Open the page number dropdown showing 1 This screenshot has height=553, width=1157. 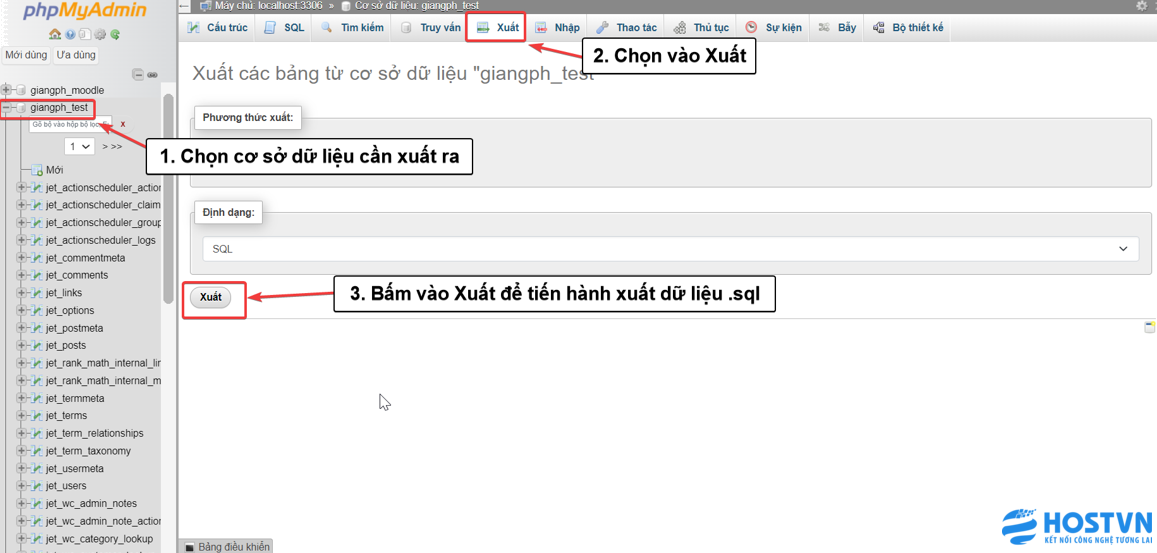80,146
